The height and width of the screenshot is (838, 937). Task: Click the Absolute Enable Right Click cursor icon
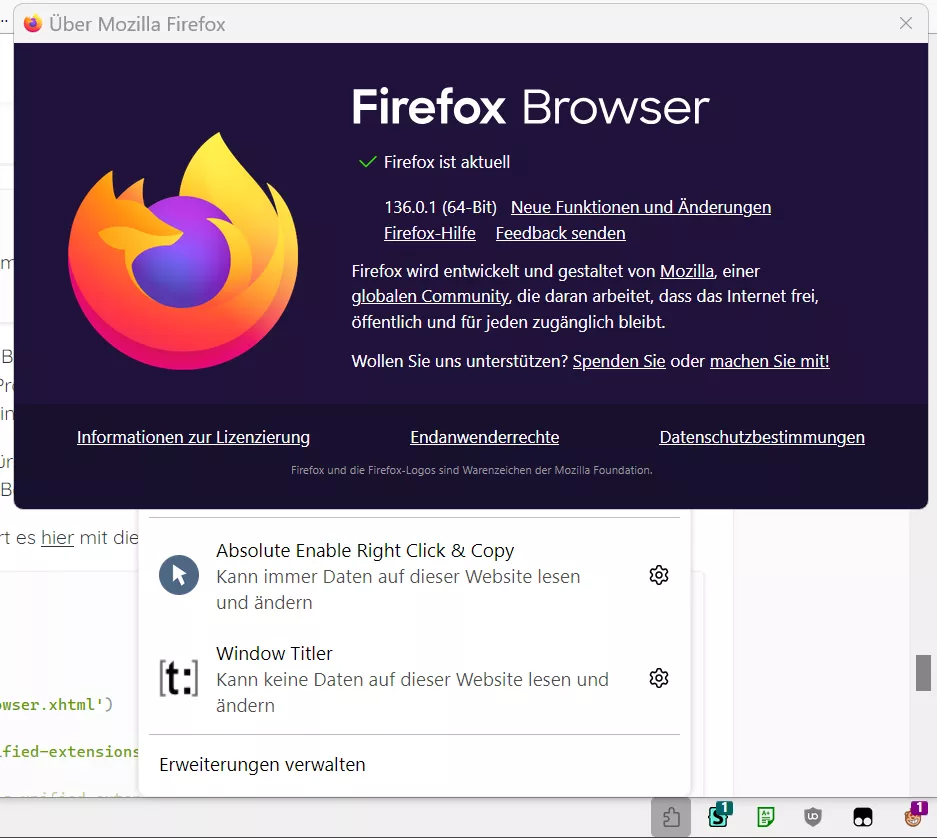179,575
